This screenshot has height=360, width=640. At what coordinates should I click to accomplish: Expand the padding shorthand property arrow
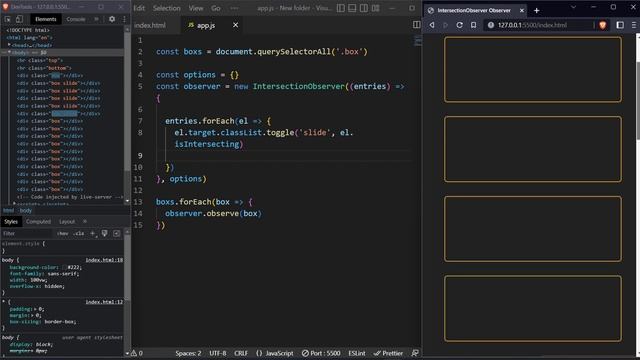[35, 309]
